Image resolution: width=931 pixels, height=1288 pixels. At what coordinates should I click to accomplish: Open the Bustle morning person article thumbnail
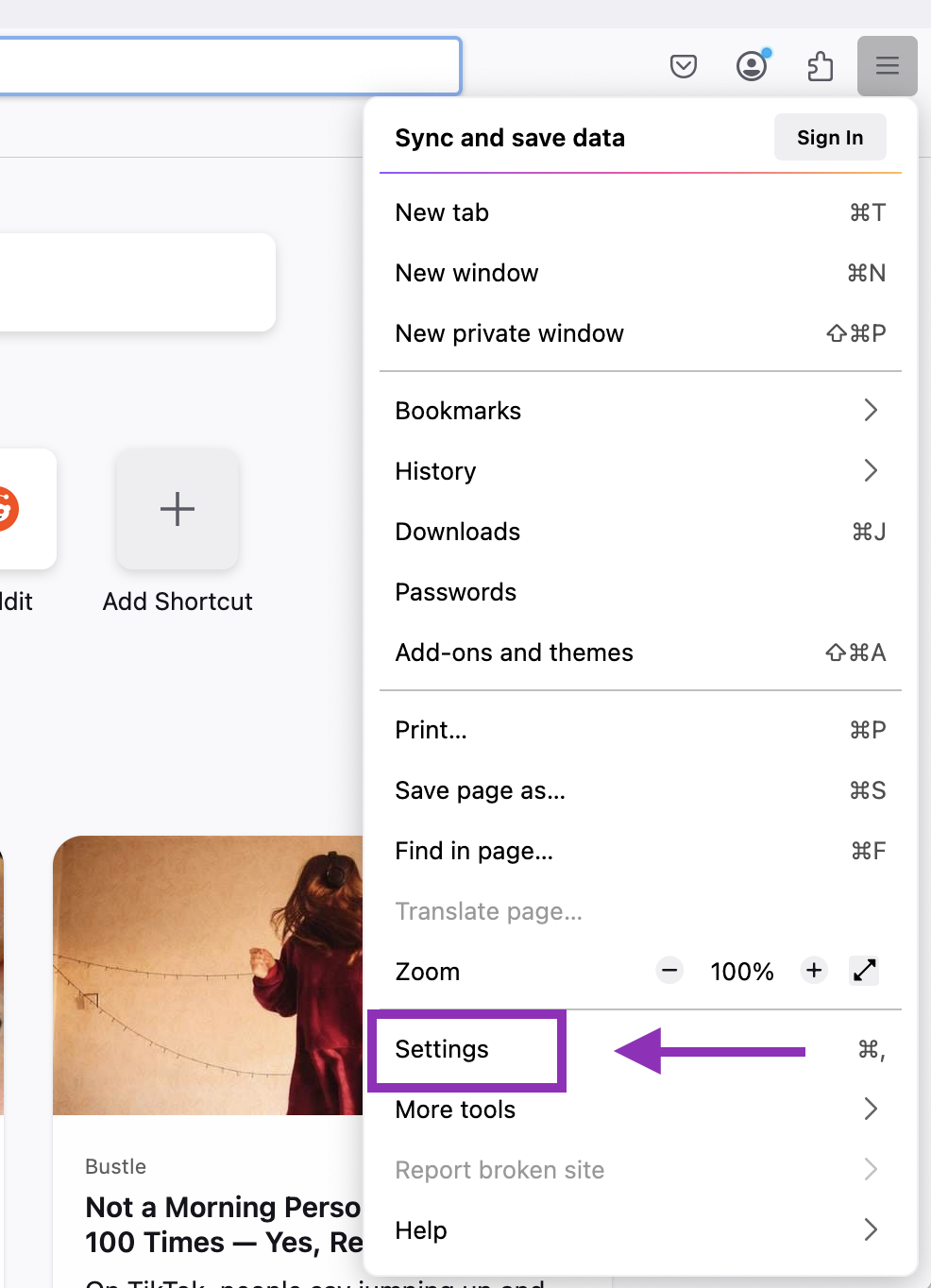click(x=208, y=975)
